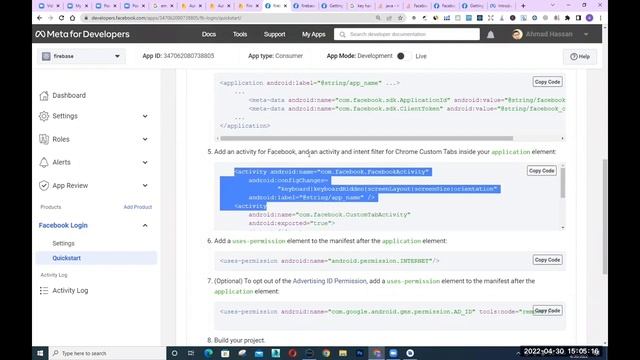The height and width of the screenshot is (360, 640).
Task: Click the Dashboard home icon
Action: 44,96
